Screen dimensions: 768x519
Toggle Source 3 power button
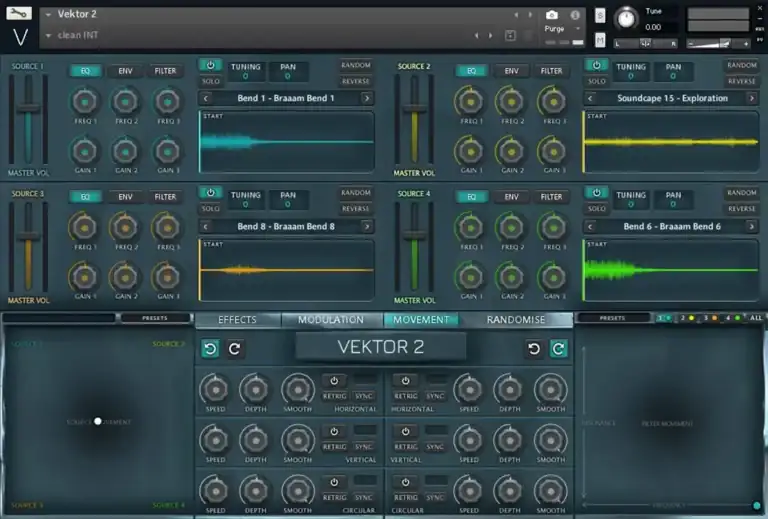[x=211, y=193]
